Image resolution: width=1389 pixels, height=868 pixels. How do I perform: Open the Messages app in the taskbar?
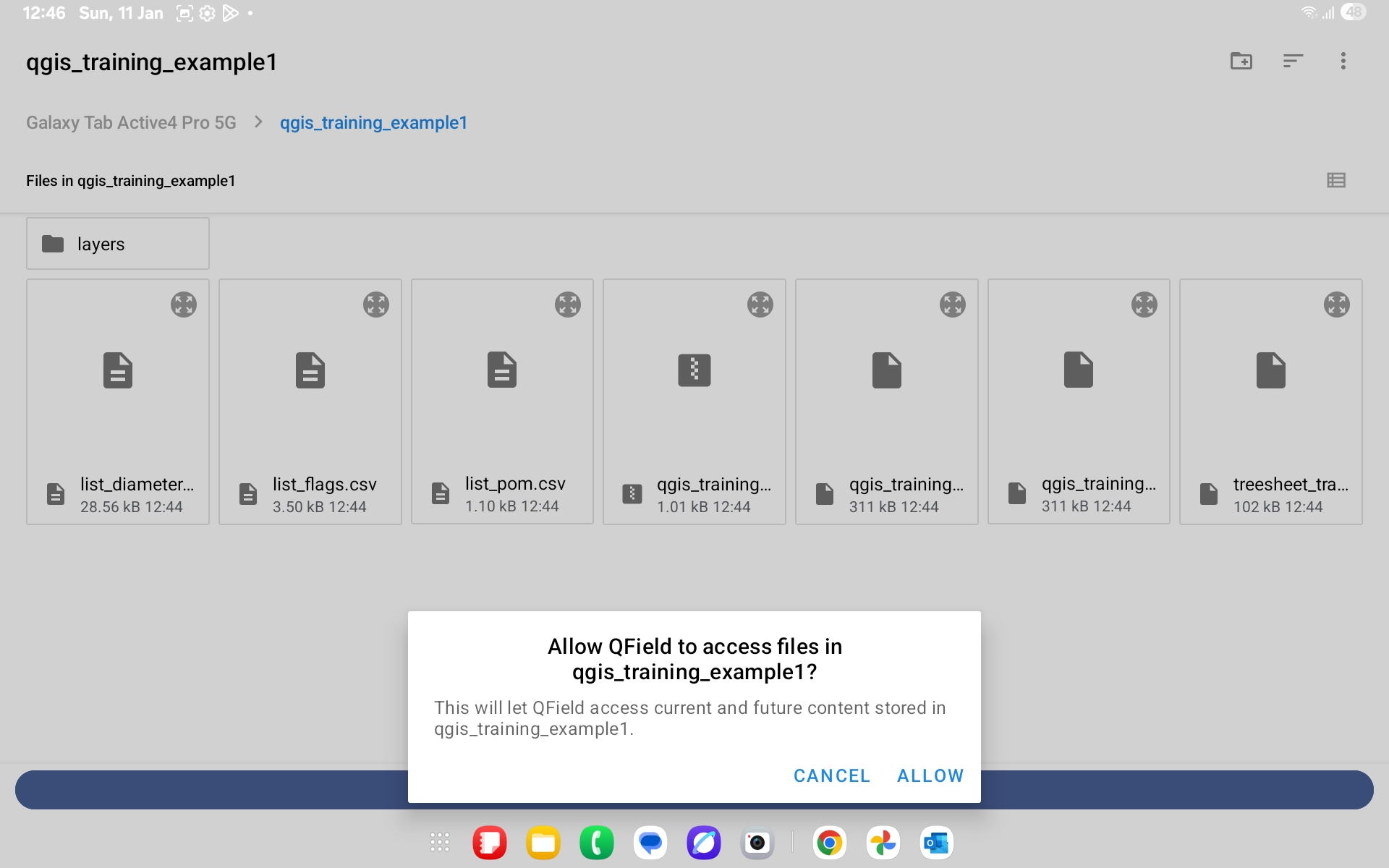pyautogui.click(x=650, y=843)
